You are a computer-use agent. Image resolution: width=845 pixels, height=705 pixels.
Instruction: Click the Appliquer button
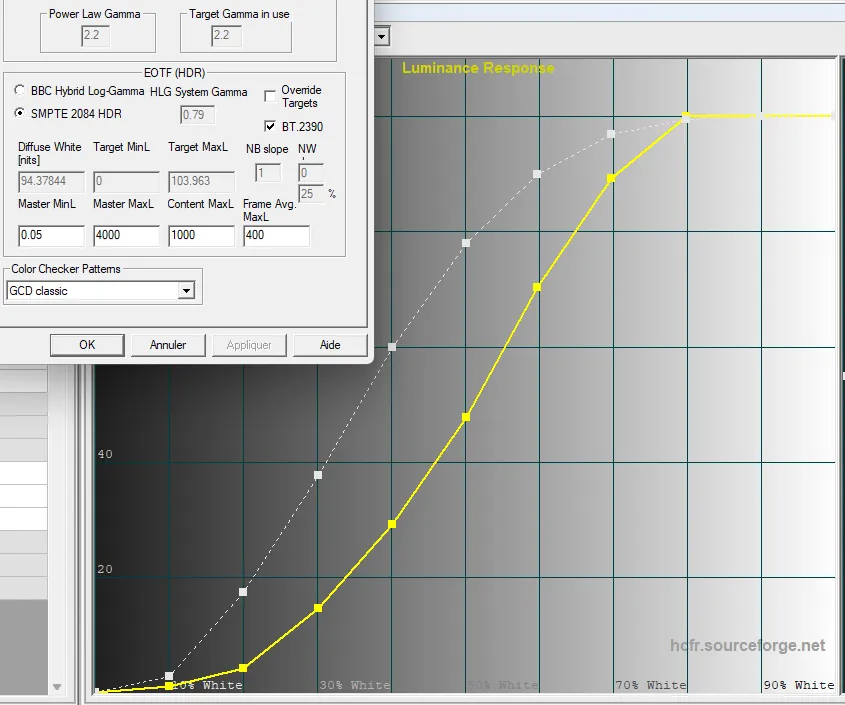click(x=249, y=345)
